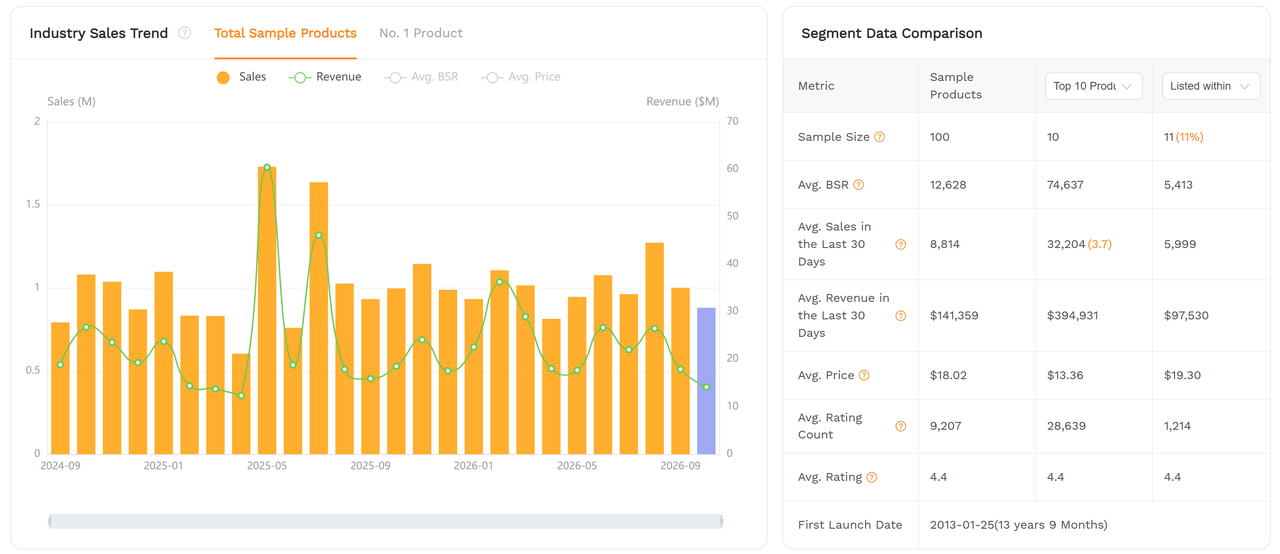Click Segment Data Comparison heading
This screenshot has height=554, width=1280.
point(892,33)
